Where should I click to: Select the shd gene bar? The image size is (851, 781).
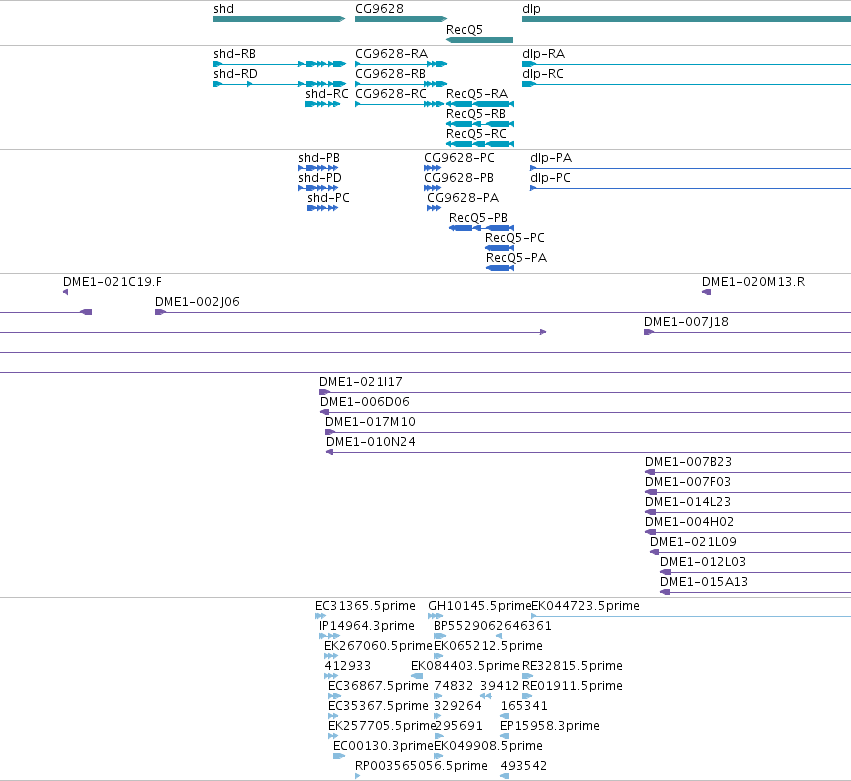click(279, 19)
